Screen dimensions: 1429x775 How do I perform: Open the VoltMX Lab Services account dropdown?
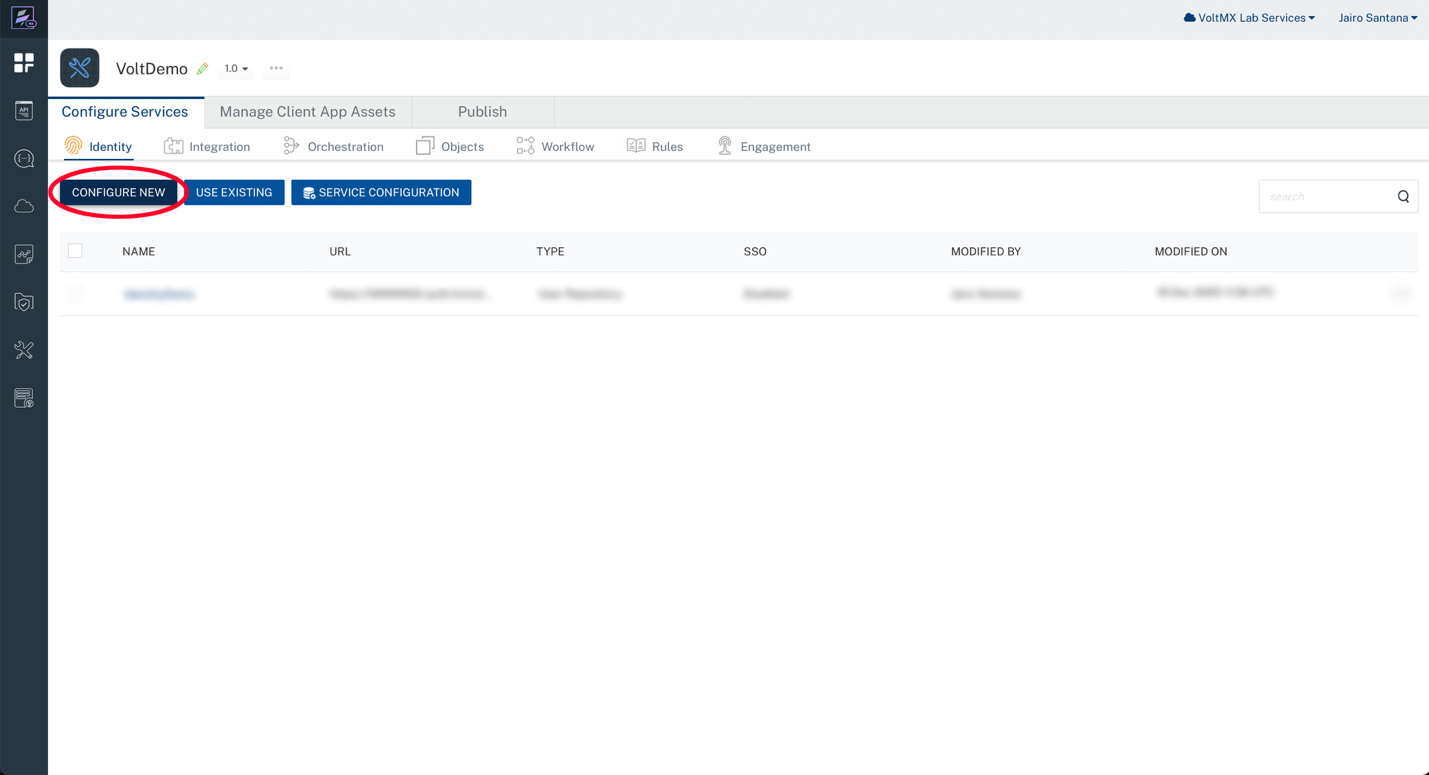(1249, 18)
